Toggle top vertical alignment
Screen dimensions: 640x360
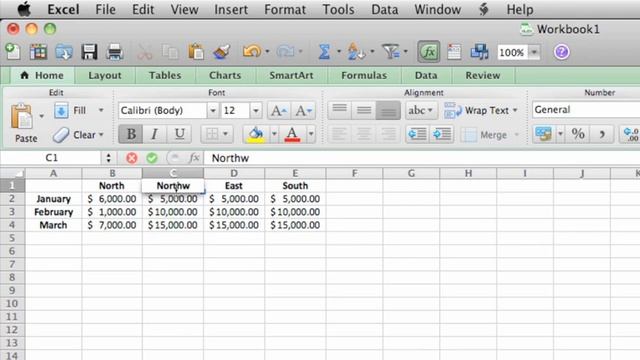click(x=339, y=111)
